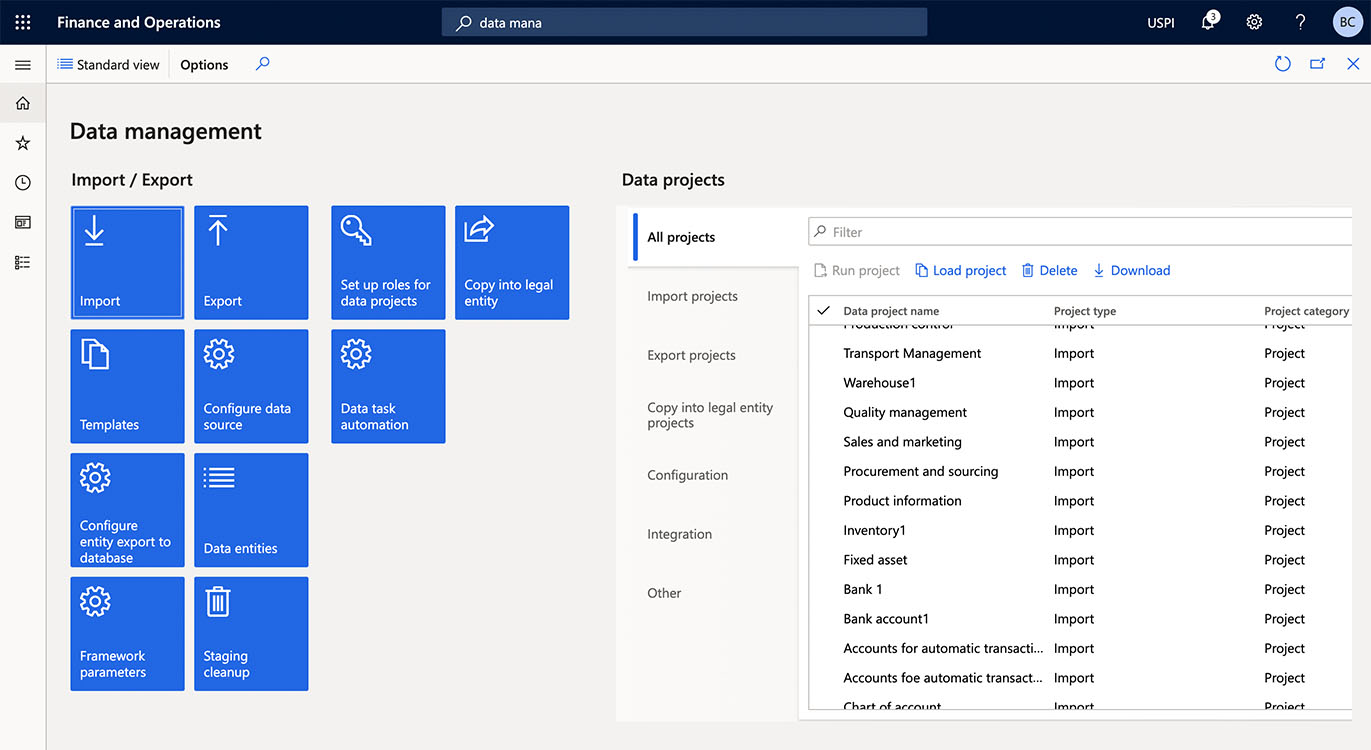Open notifications bell icon
Screen dimensions: 1371x750
tap(1209, 22)
